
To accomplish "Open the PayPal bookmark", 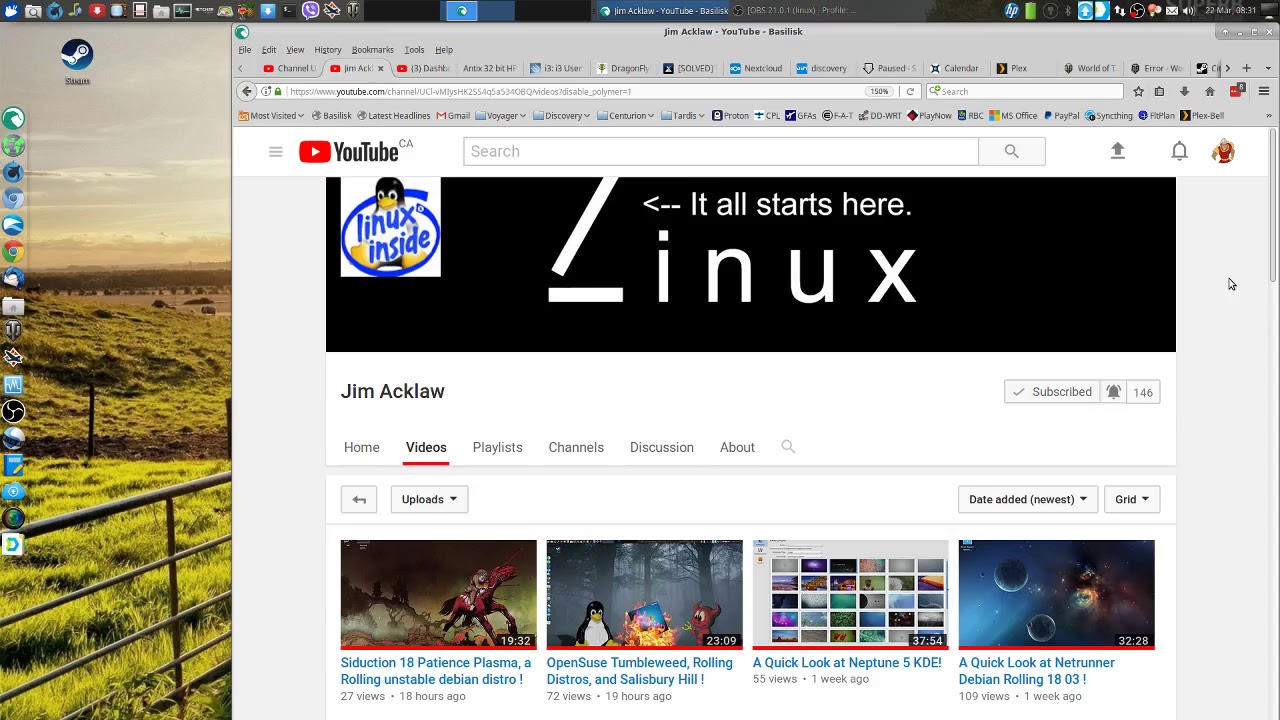I will [x=1061, y=115].
